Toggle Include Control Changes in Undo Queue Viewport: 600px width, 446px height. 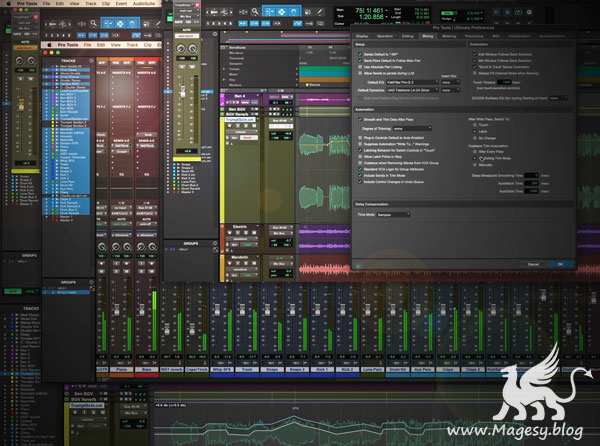coord(360,182)
